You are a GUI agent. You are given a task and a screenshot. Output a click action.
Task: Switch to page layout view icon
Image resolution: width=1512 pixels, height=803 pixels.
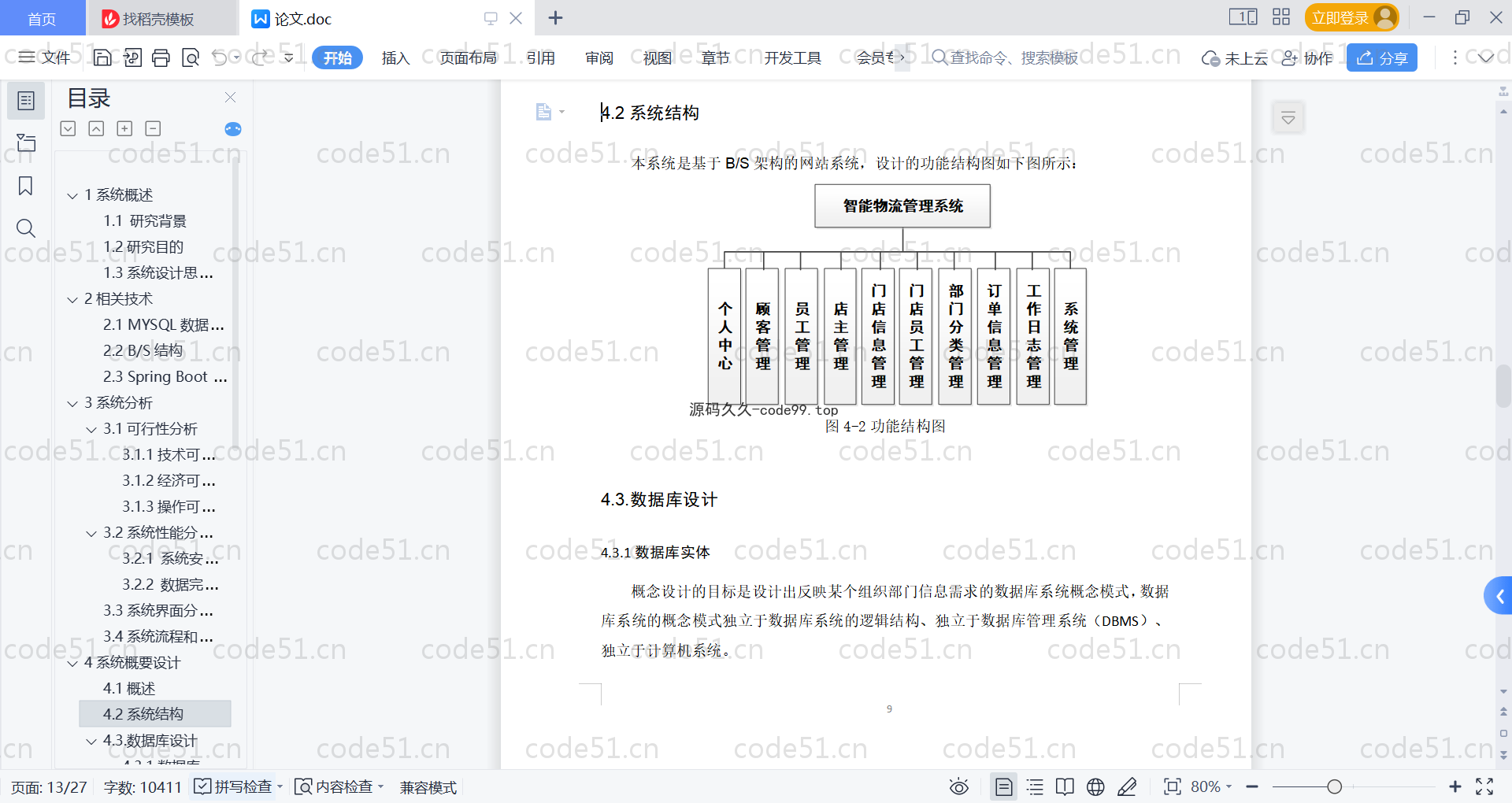[1004, 786]
